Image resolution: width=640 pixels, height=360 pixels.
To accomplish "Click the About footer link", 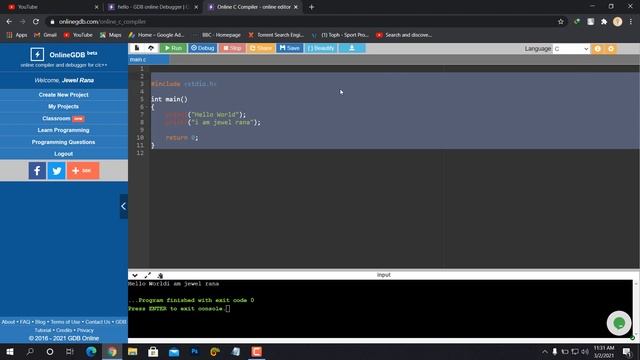I will pyautogui.click(x=8, y=322).
